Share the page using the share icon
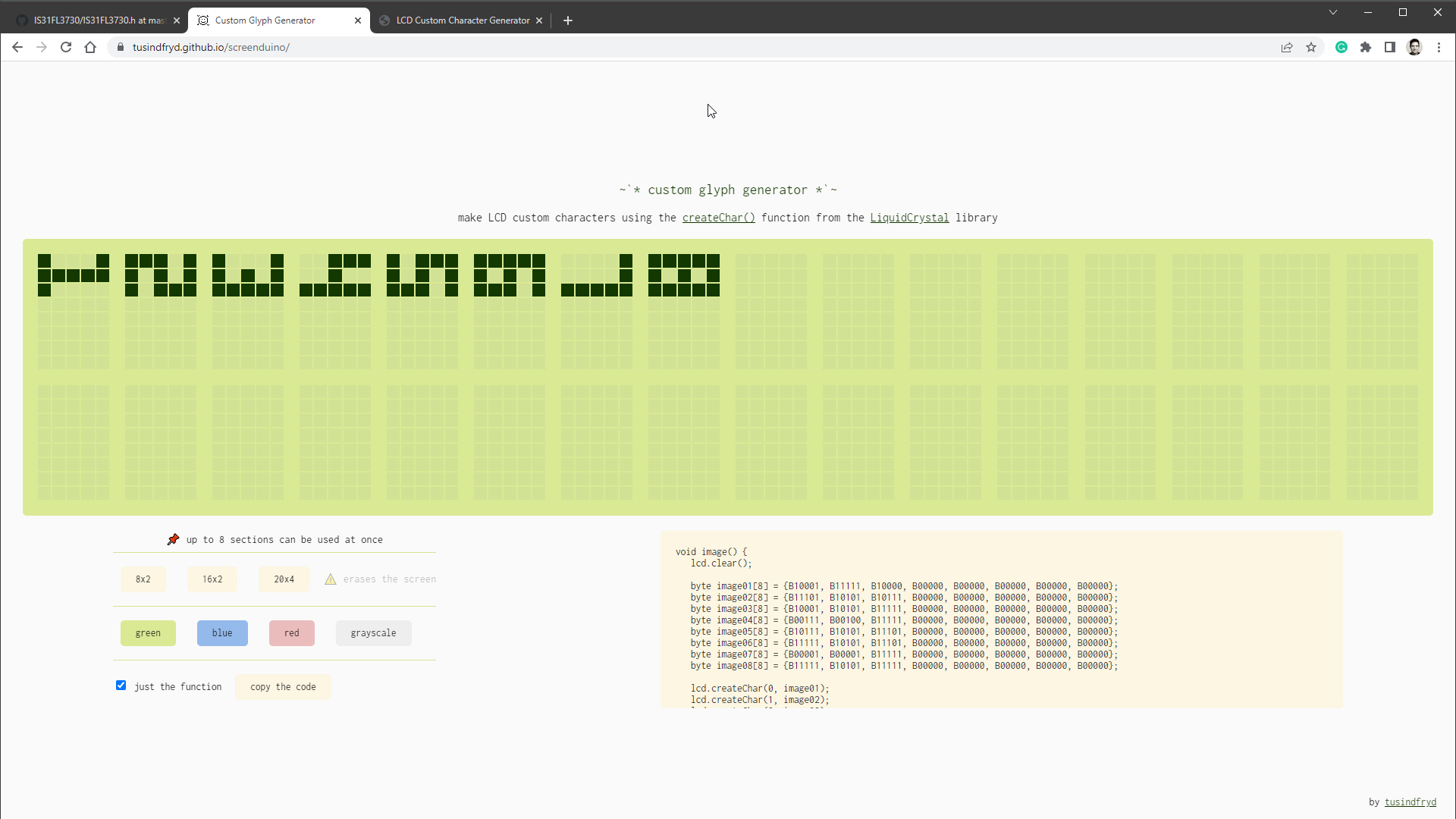Screen dimensions: 1456x819 point(1287,47)
